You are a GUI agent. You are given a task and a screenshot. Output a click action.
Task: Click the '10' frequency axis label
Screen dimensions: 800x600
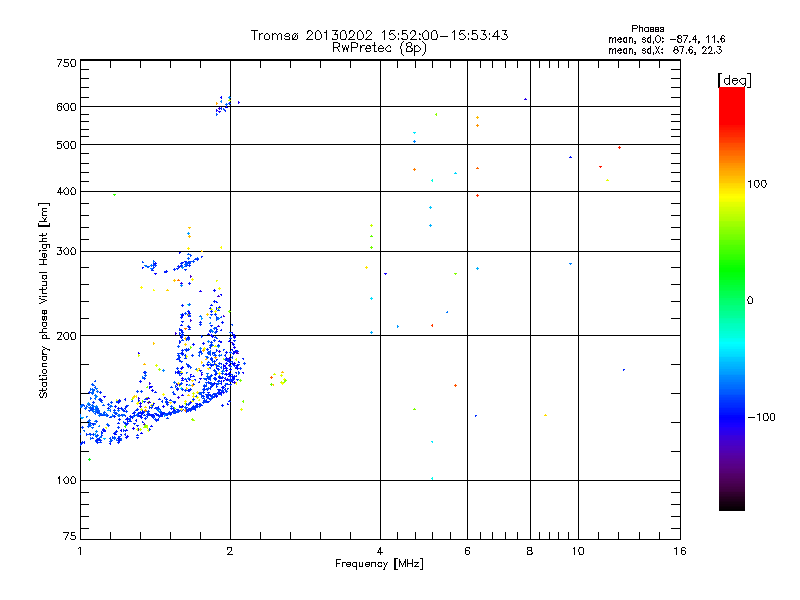tap(578, 551)
